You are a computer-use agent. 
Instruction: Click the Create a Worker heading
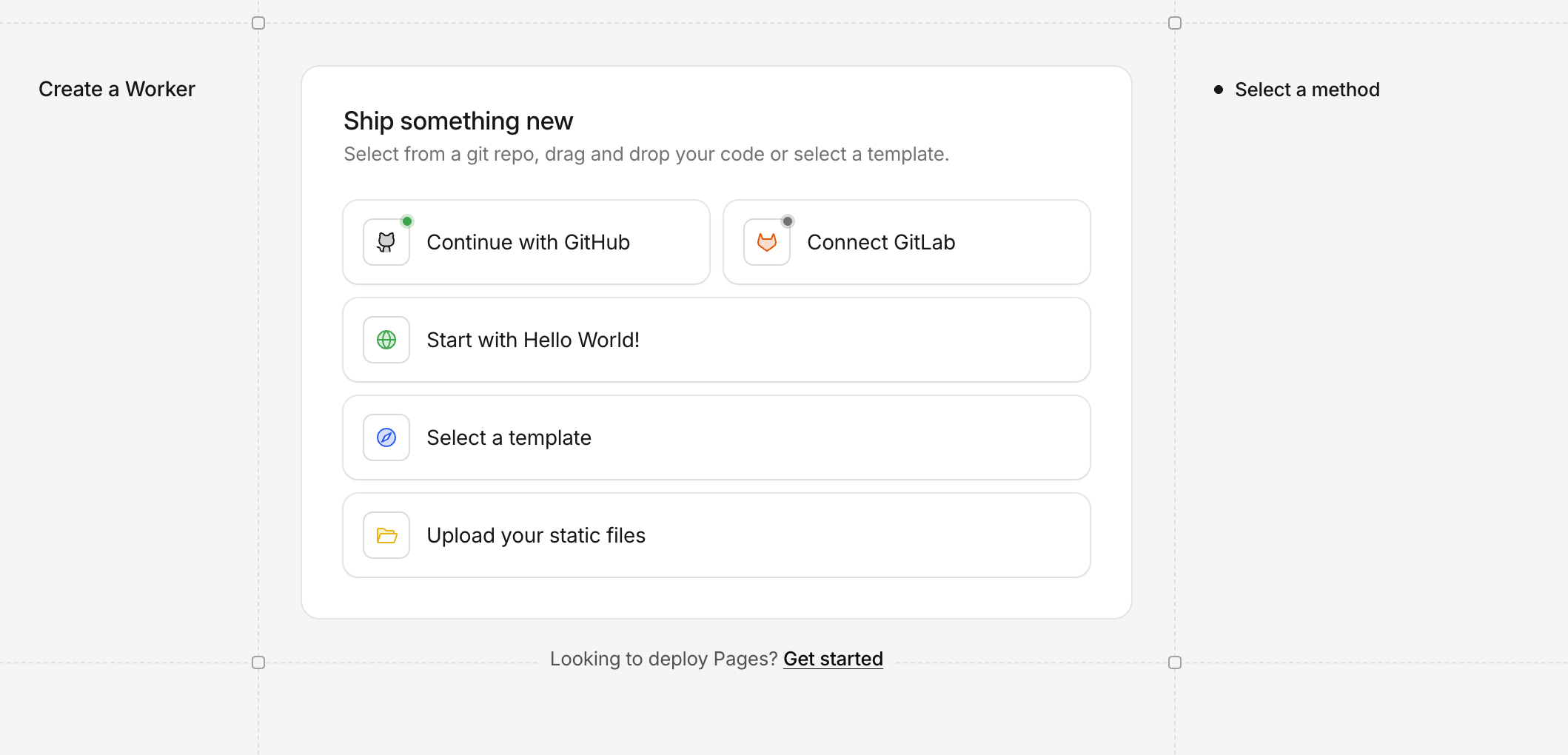117,89
